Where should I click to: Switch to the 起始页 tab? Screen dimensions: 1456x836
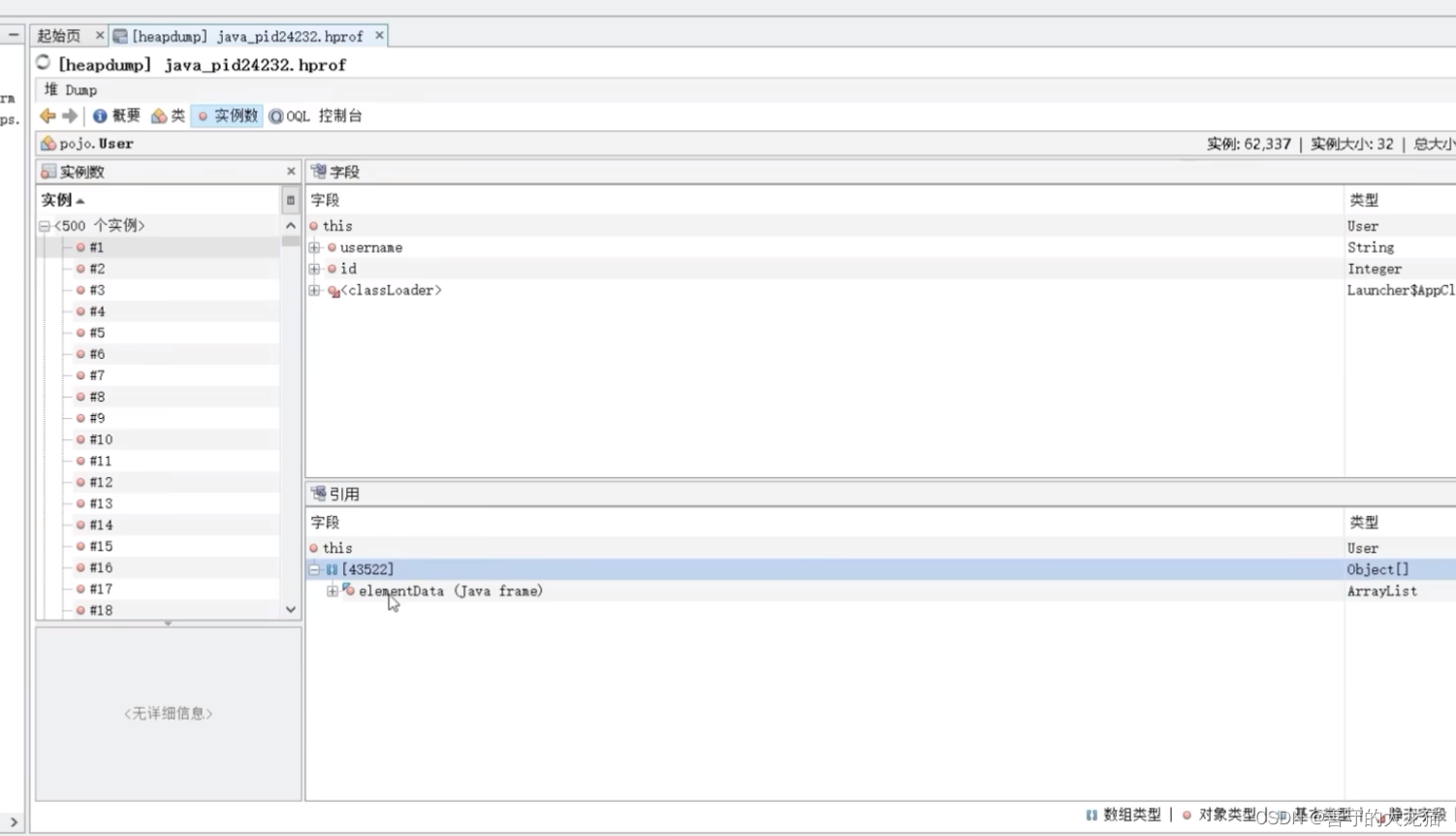click(x=58, y=36)
